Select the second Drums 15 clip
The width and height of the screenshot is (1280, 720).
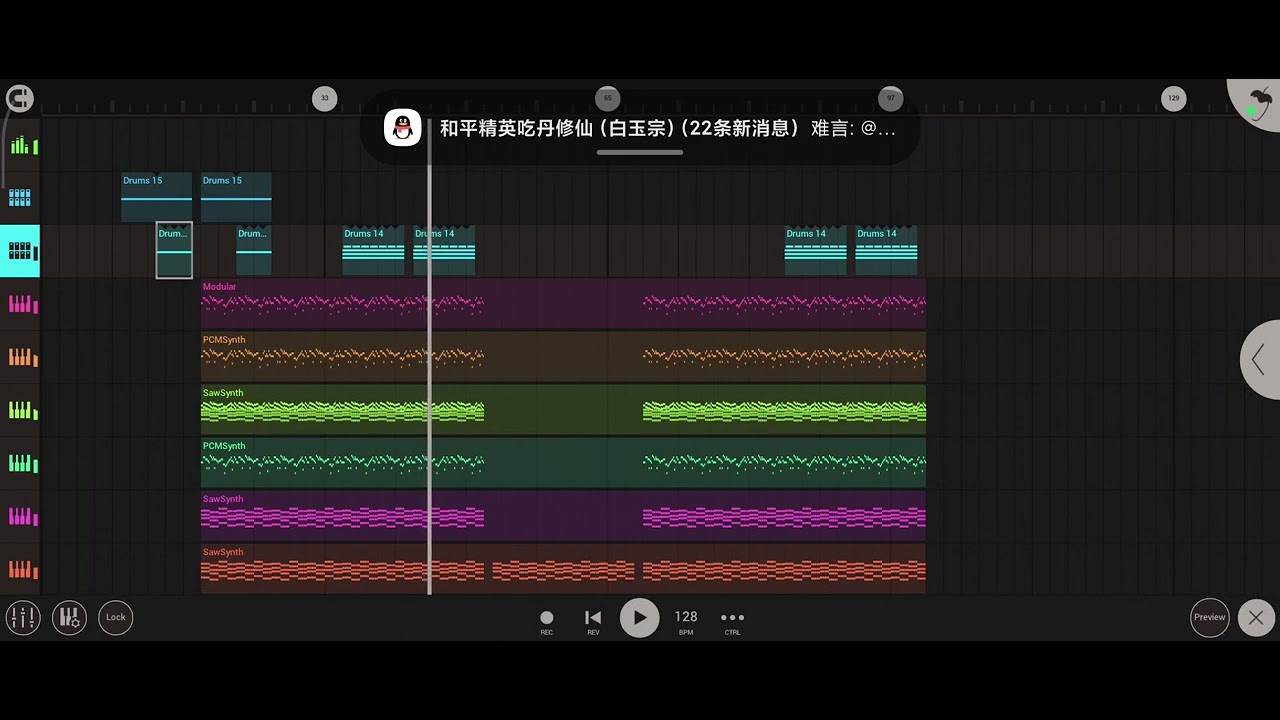pos(236,197)
